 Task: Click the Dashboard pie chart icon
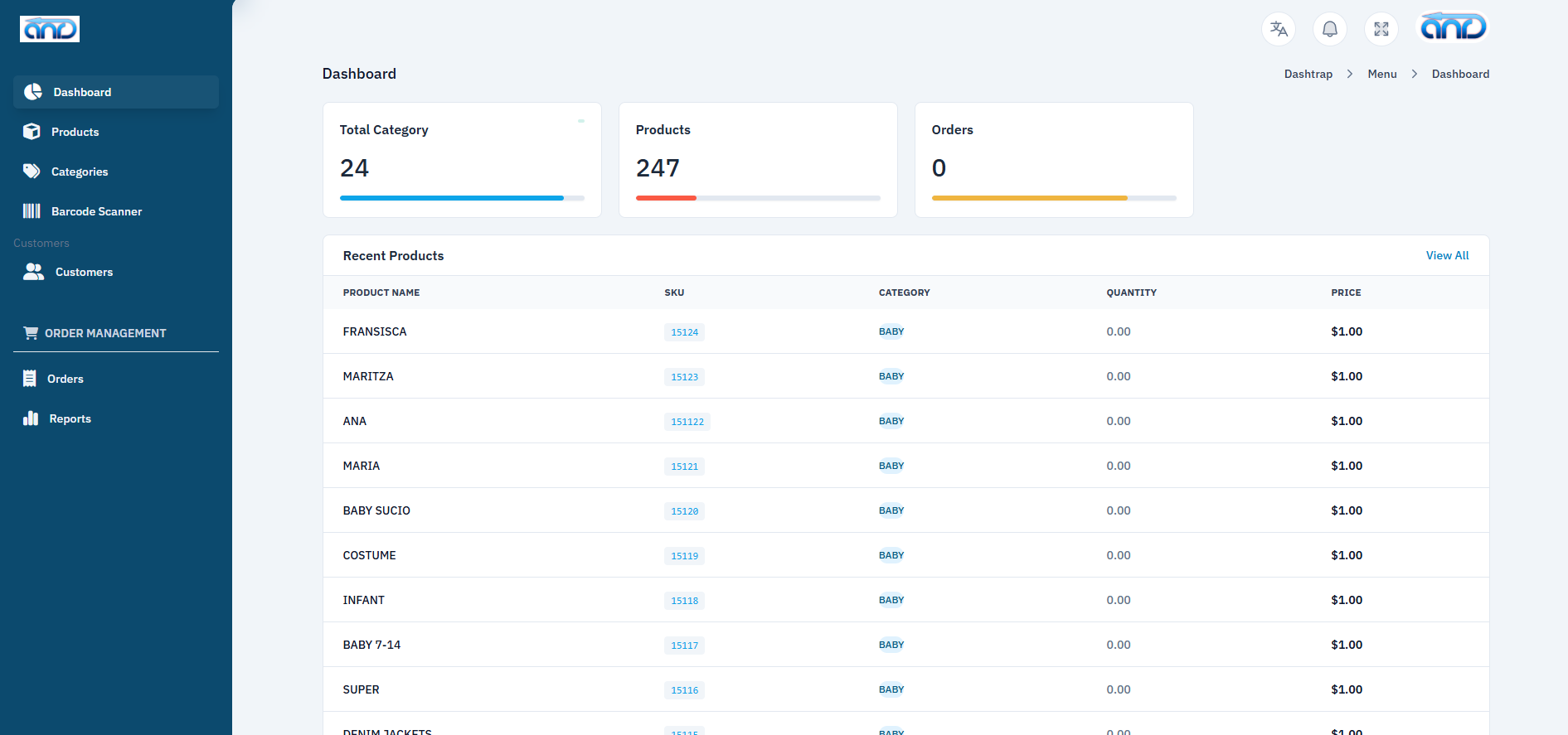click(x=33, y=92)
